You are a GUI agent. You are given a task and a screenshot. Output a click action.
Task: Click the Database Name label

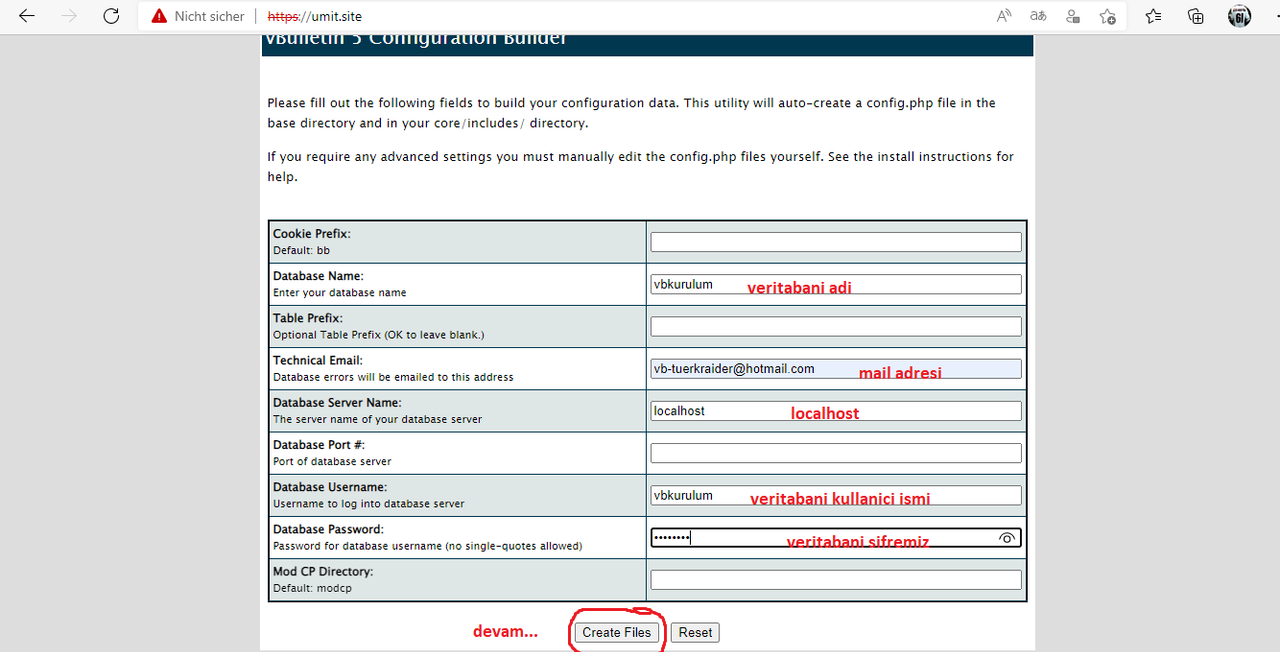[x=318, y=276]
